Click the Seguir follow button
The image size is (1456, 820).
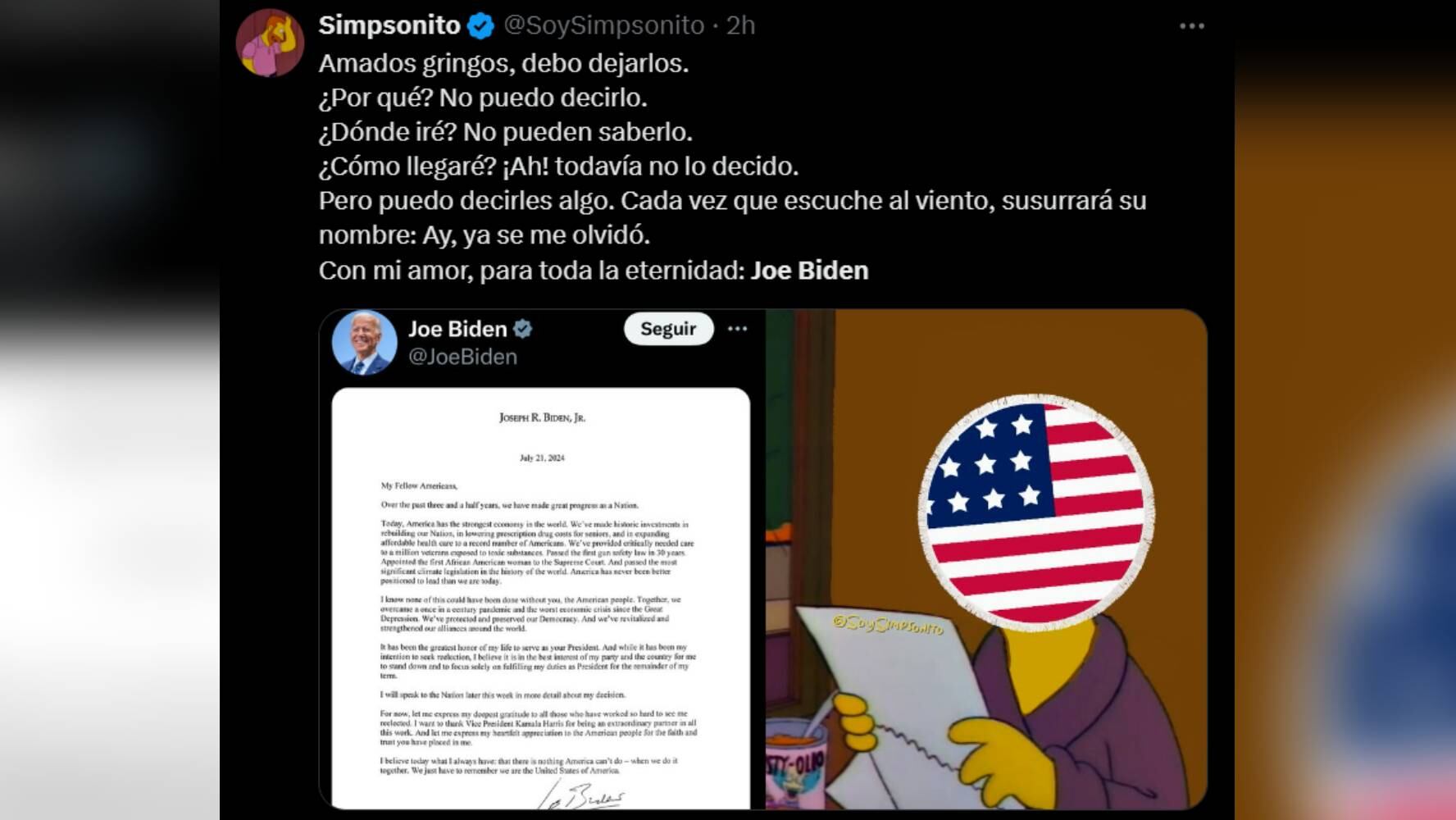tap(668, 329)
